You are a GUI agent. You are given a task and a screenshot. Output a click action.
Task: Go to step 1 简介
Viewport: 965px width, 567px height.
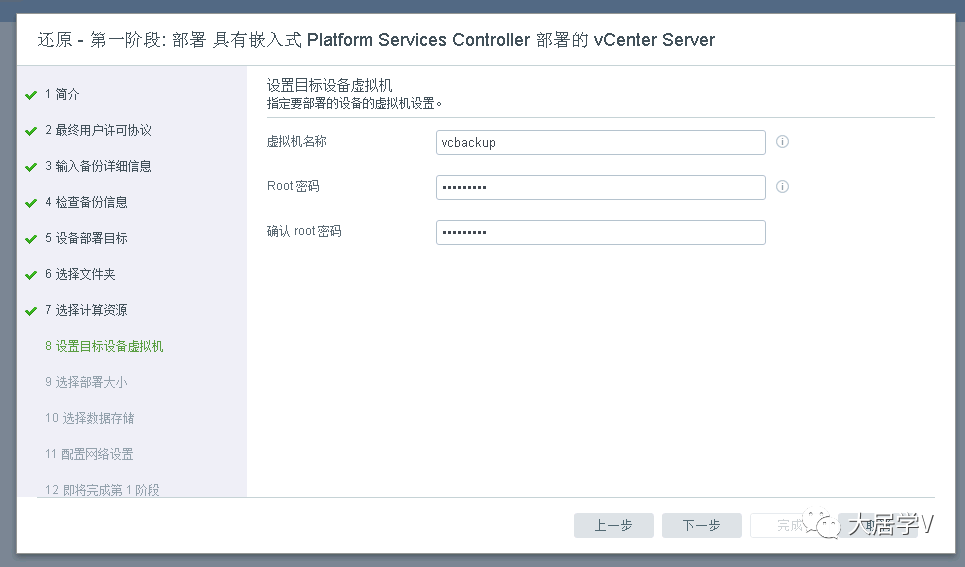click(62, 94)
